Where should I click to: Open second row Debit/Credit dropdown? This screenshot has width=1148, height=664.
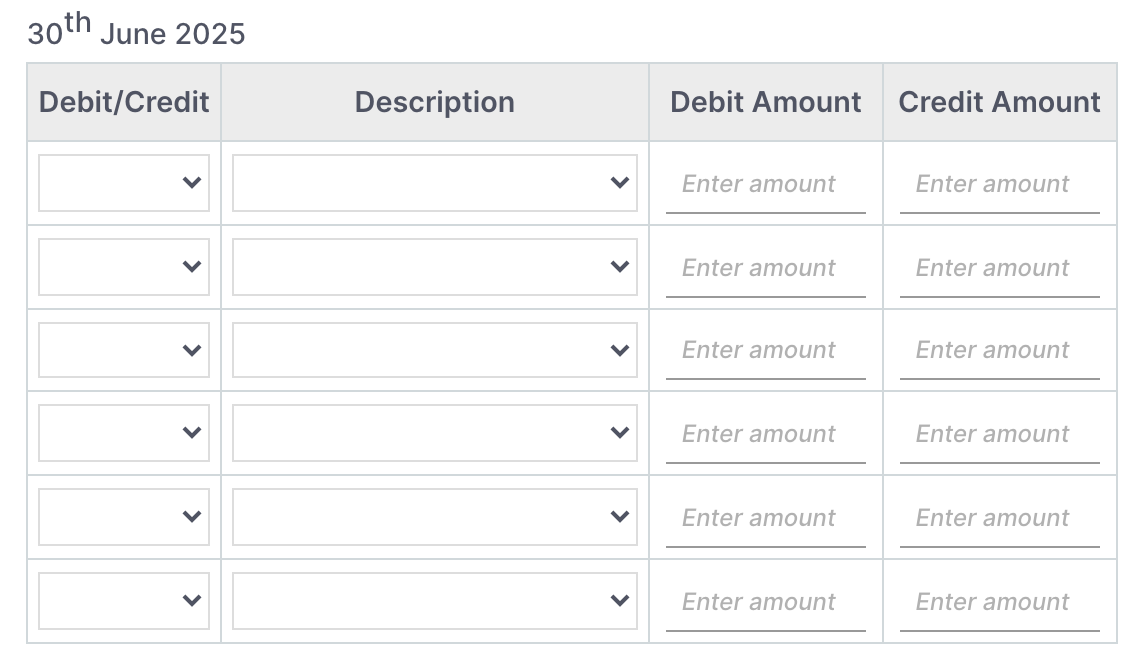tap(124, 267)
